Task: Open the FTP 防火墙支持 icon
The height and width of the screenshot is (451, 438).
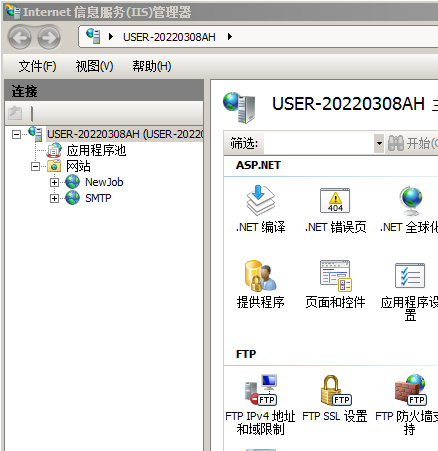Action: pyautogui.click(x=411, y=390)
